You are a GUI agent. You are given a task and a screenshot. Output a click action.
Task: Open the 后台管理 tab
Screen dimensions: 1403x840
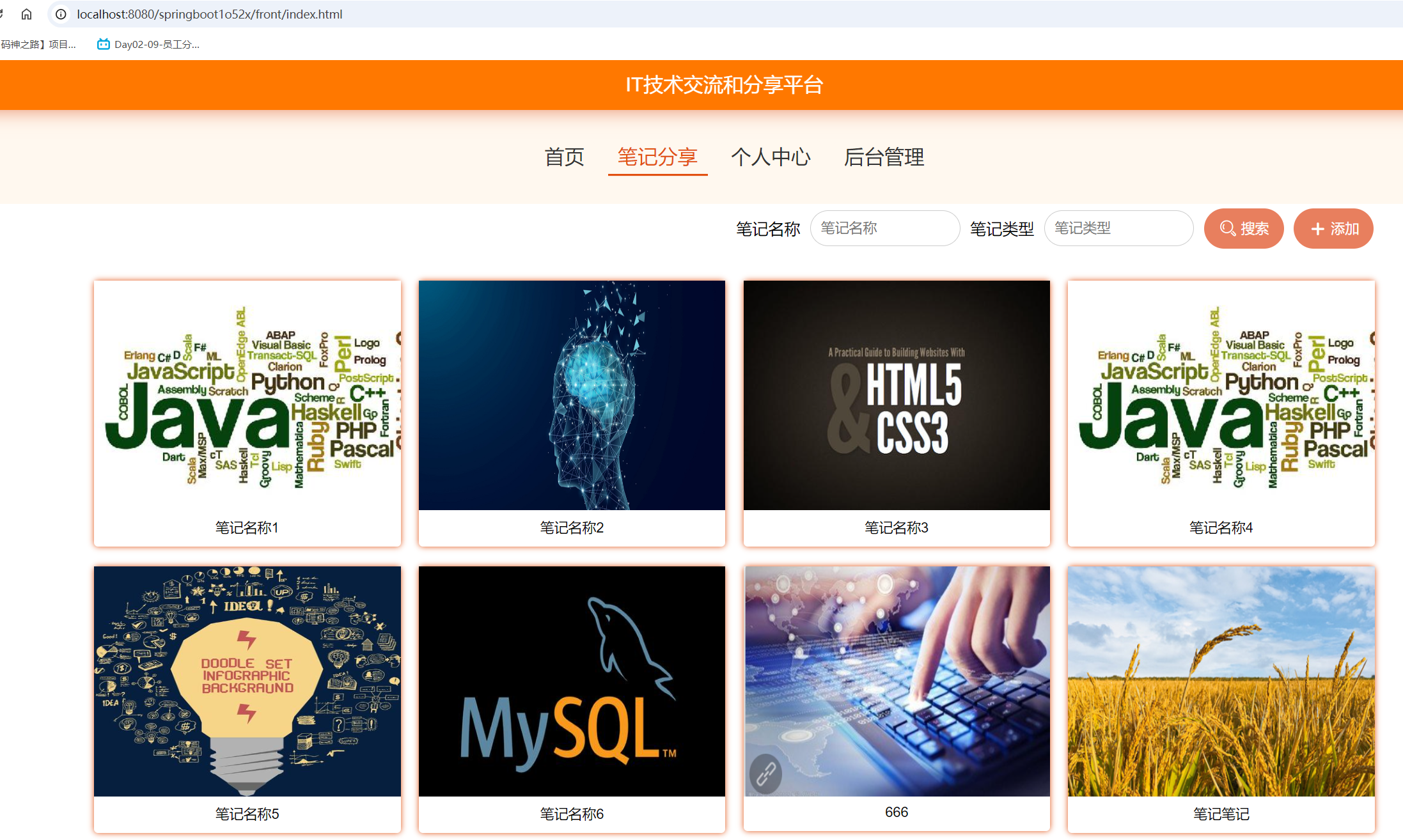tap(884, 157)
